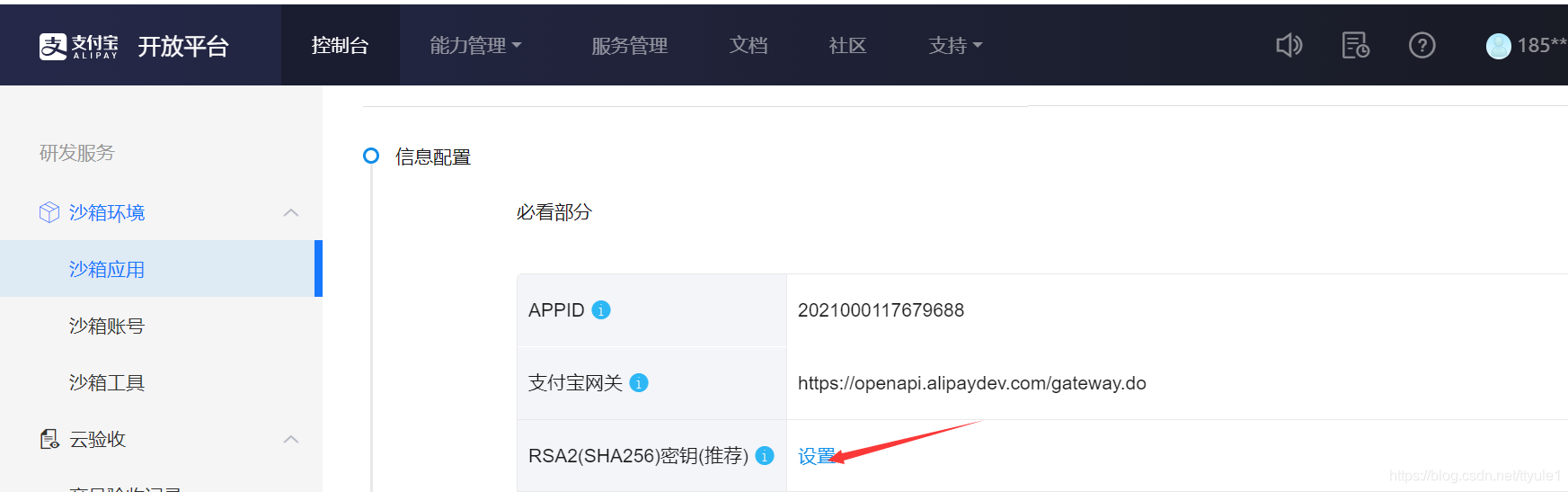Click the APPID value 2021000117679688
The image size is (1568, 492).
coord(881,310)
